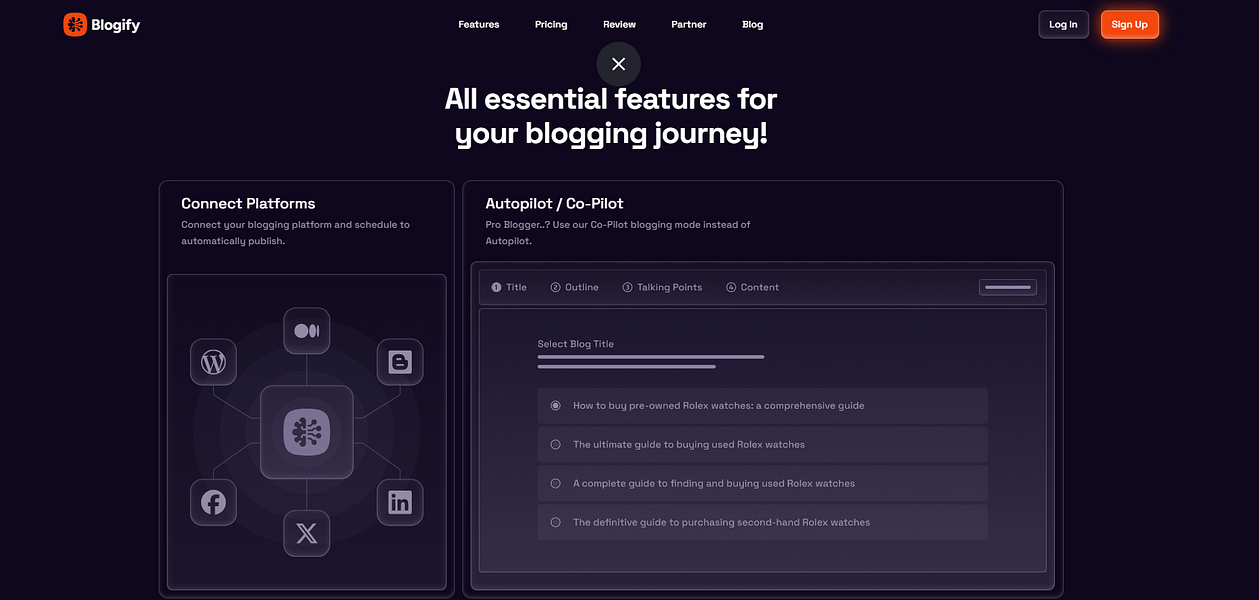The image size is (1259, 600).
Task: Click the central Blogify hub icon
Action: (306, 432)
